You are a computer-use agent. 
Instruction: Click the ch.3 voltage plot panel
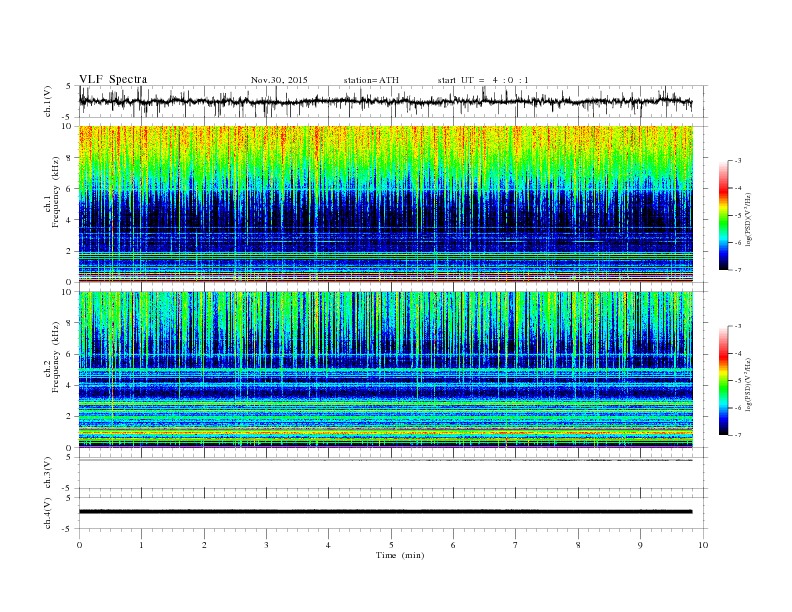tap(393, 473)
